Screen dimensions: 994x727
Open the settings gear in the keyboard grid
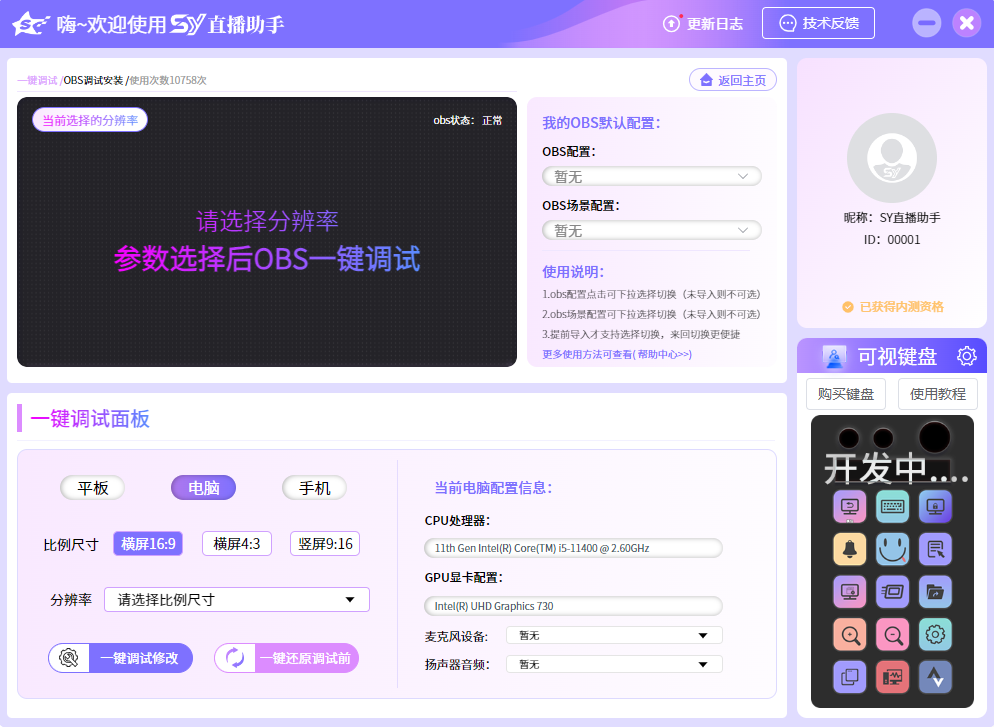point(935,634)
